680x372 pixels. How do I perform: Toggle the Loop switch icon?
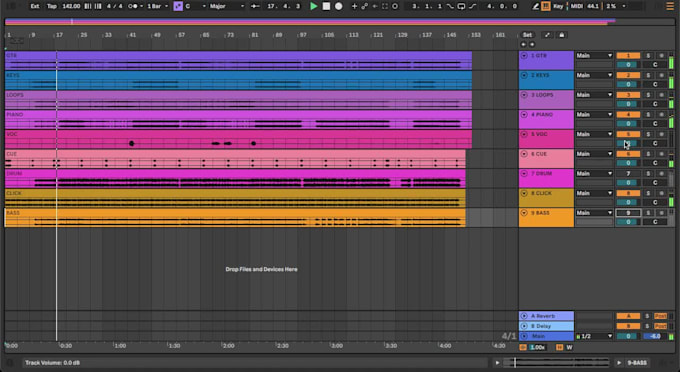(x=461, y=6)
